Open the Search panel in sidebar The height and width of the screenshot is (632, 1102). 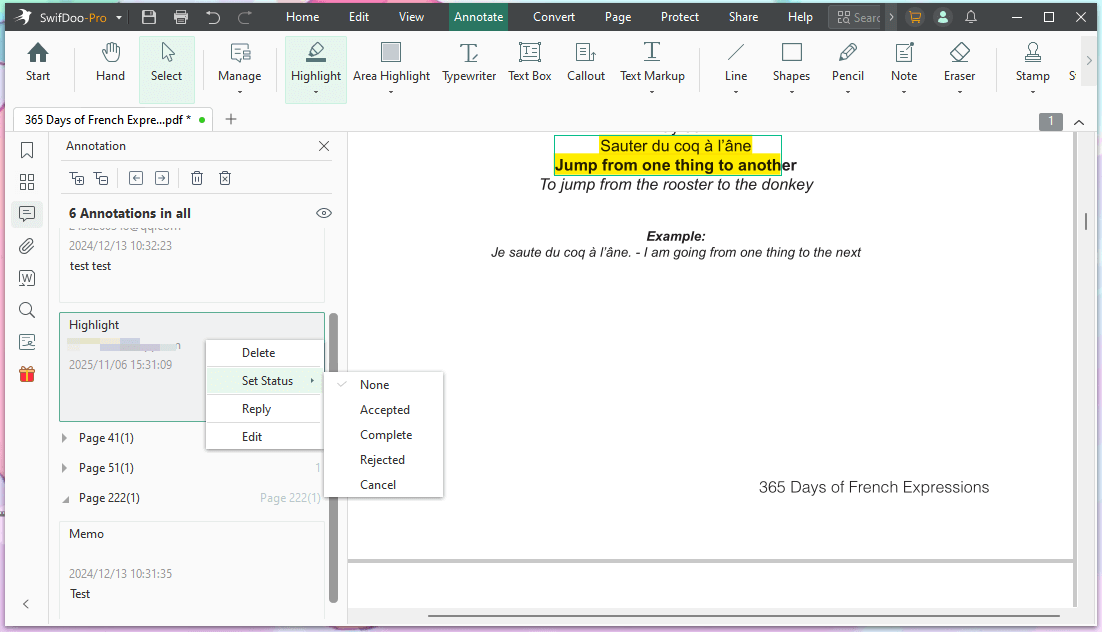coord(26,309)
